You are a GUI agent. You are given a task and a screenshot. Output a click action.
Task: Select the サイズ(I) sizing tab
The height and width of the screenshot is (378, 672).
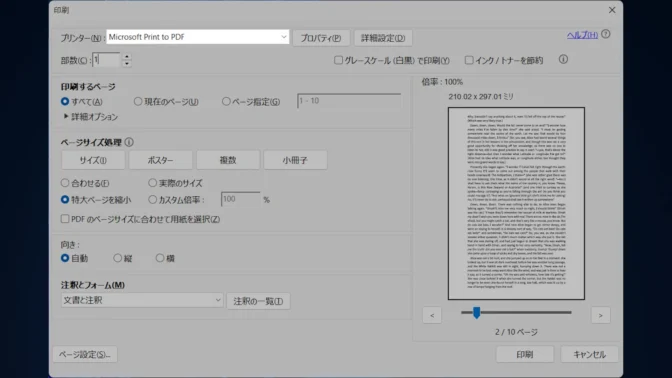pyautogui.click(x=93, y=160)
